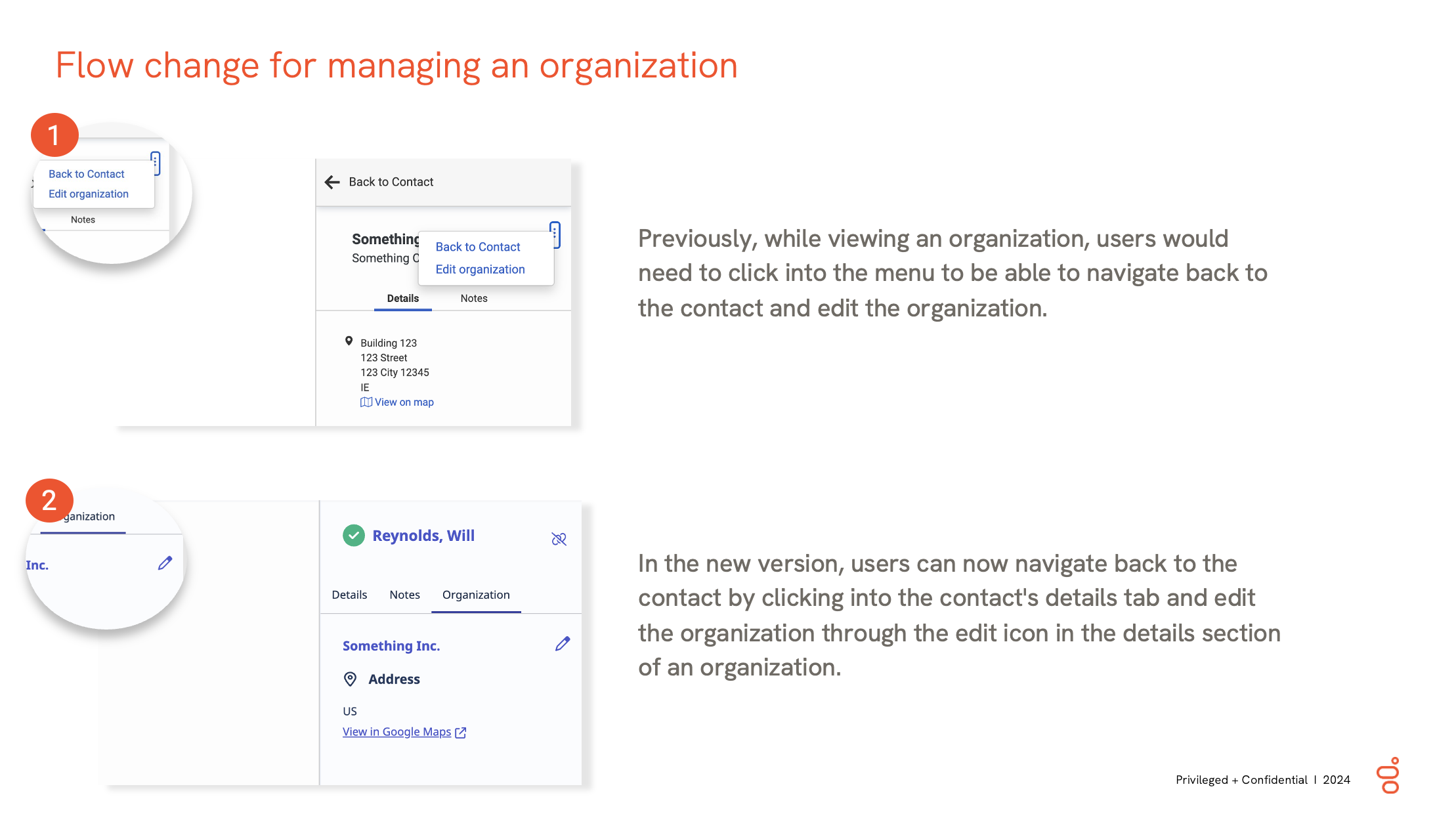The image size is (1456, 814).
Task: Click the location pin icon beside Address
Action: [351, 679]
